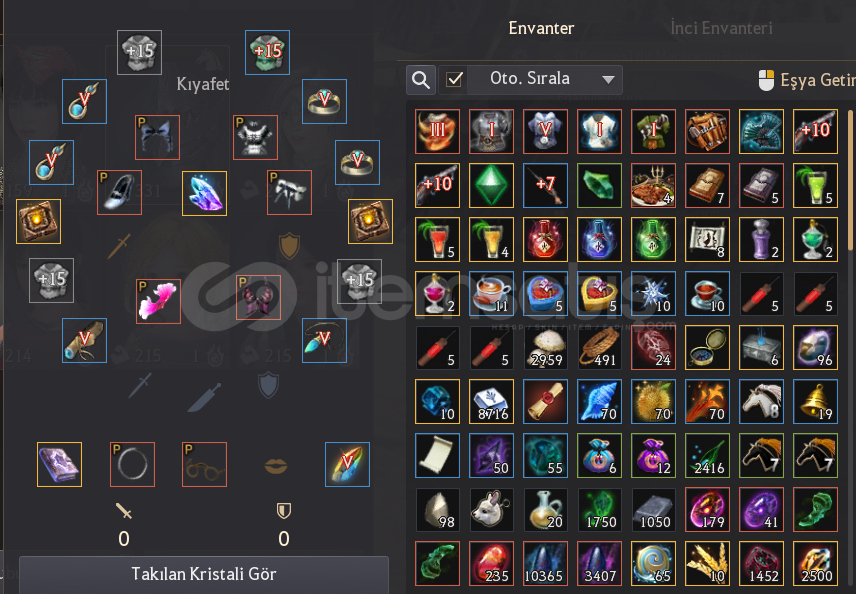
Task: Open the Envanter tab
Action: tap(541, 28)
